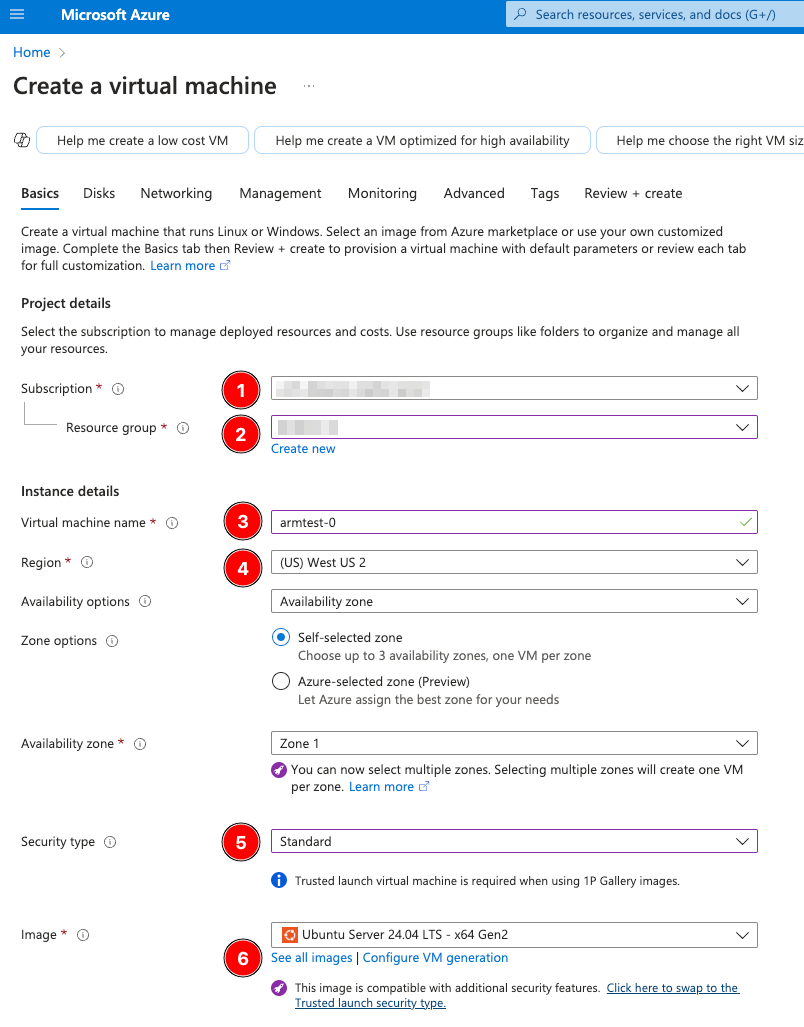The height and width of the screenshot is (1027, 804).
Task: Go to the Monitoring tab
Action: [382, 193]
